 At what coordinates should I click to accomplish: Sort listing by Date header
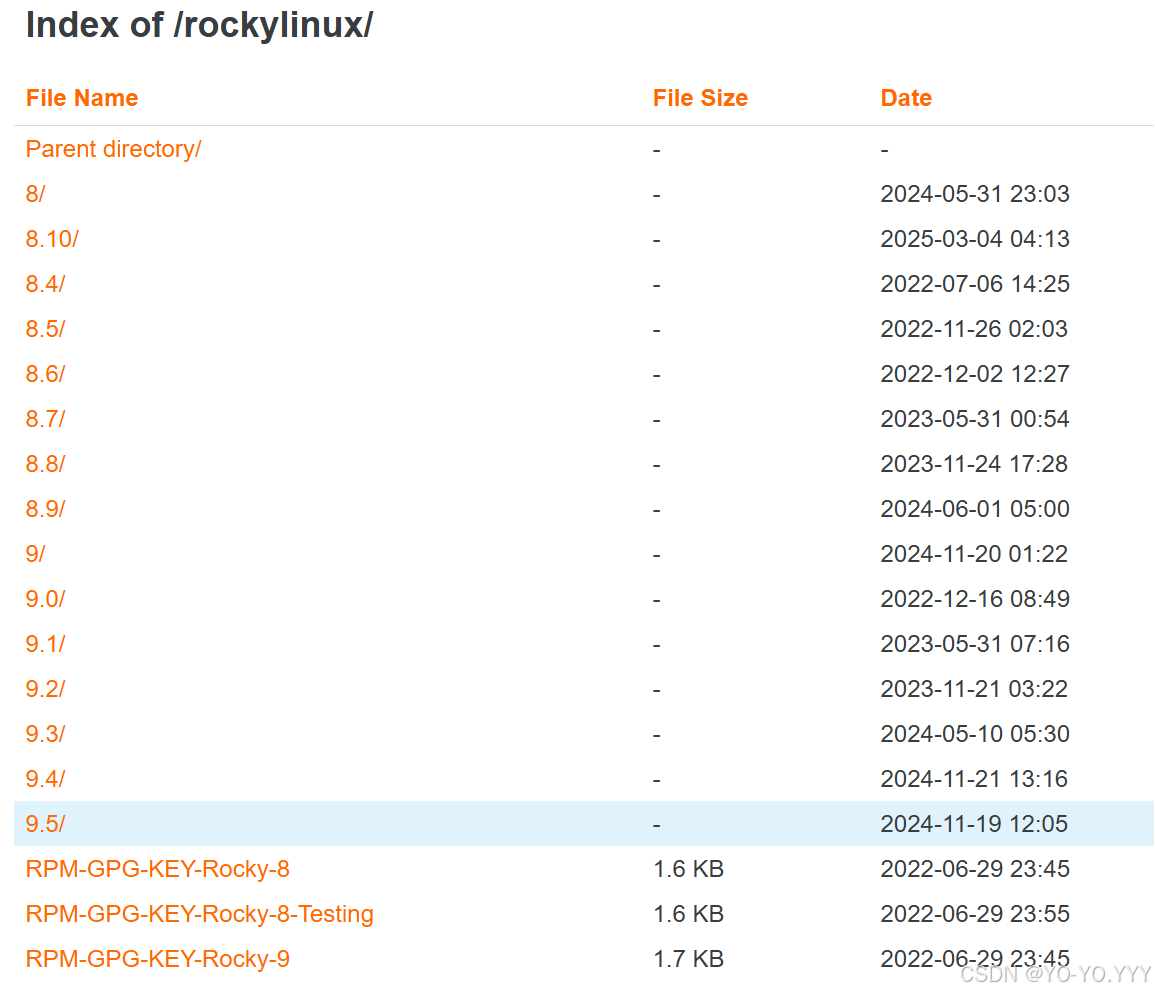pos(906,98)
